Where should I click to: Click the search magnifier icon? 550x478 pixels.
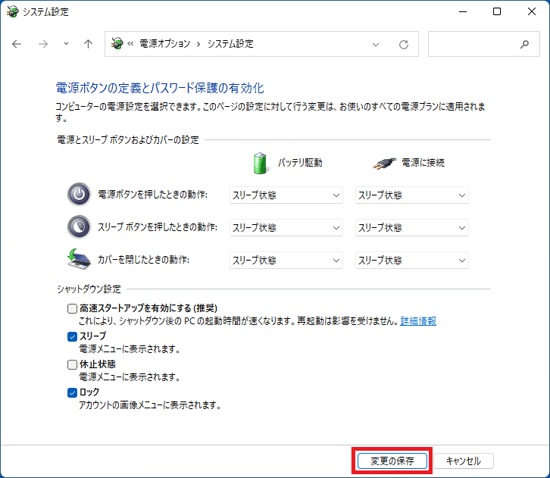pos(524,44)
